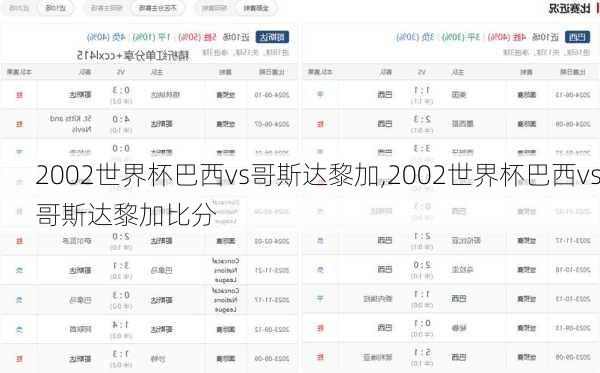The image size is (600, 373).
Task: Click red badge in St. Kitts and Nevis row
Action: coord(20,124)
